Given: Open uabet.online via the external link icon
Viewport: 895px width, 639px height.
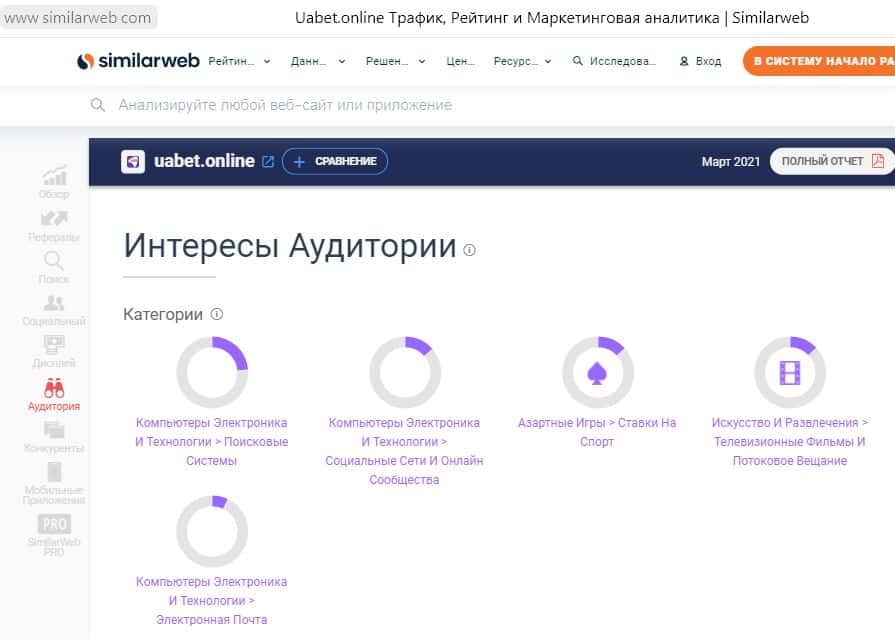Looking at the screenshot, I should (x=268, y=162).
